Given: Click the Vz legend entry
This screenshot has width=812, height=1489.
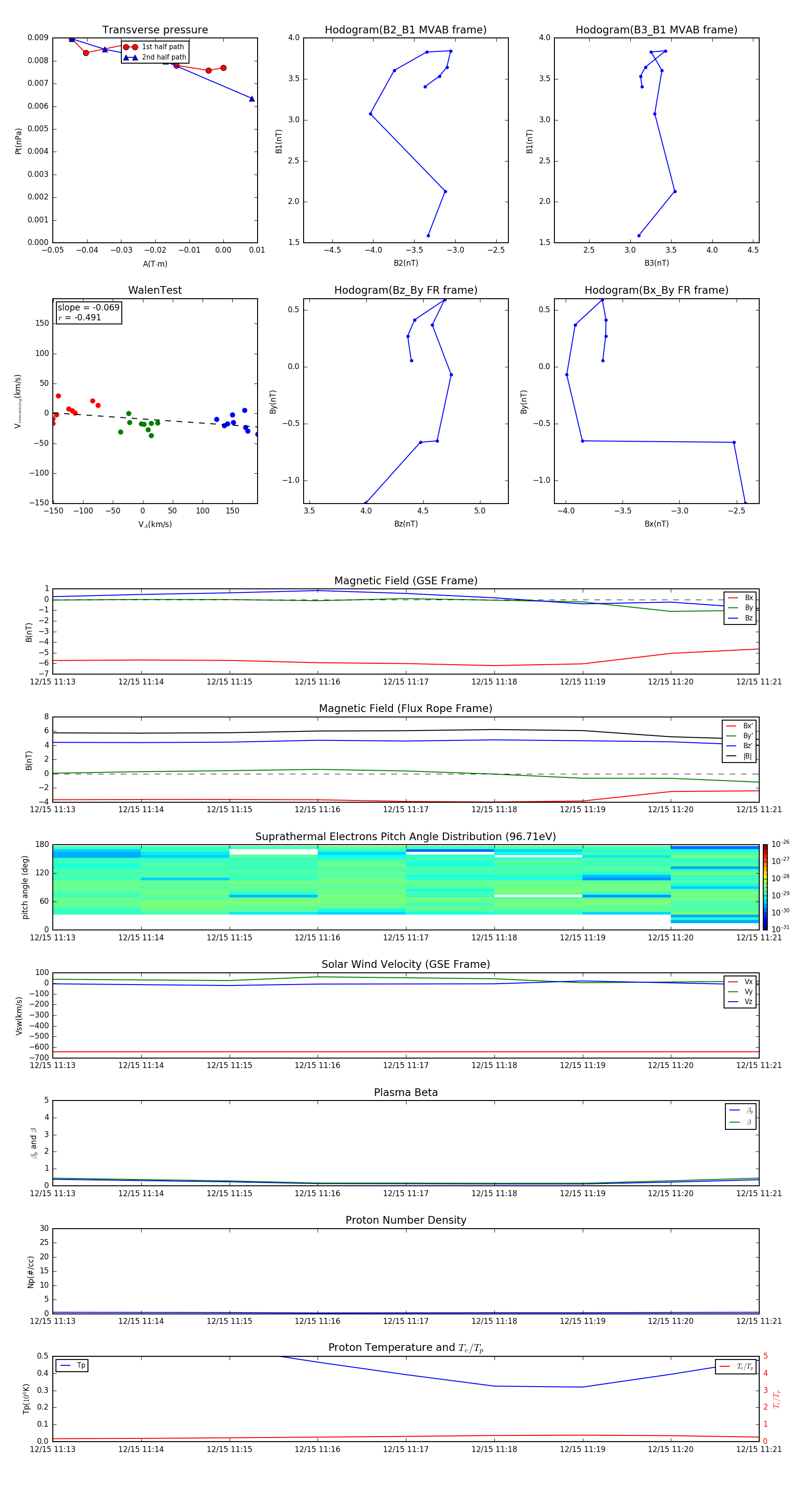Looking at the screenshot, I should (x=740, y=1002).
